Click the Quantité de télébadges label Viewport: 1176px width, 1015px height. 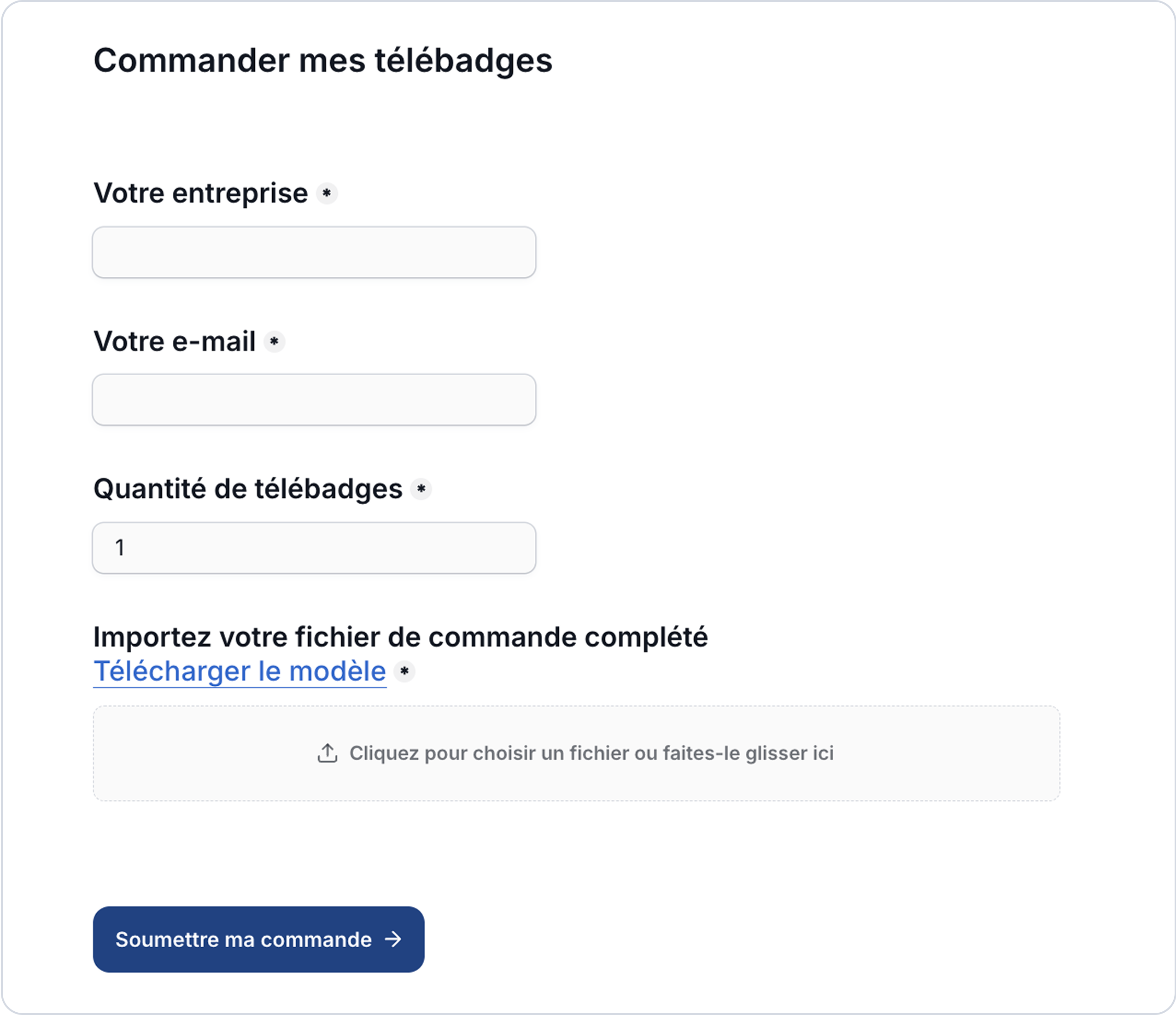click(x=247, y=489)
